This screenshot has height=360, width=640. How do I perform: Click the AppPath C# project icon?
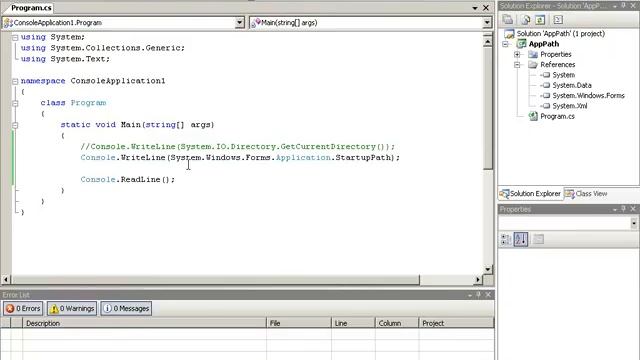[x=521, y=44]
